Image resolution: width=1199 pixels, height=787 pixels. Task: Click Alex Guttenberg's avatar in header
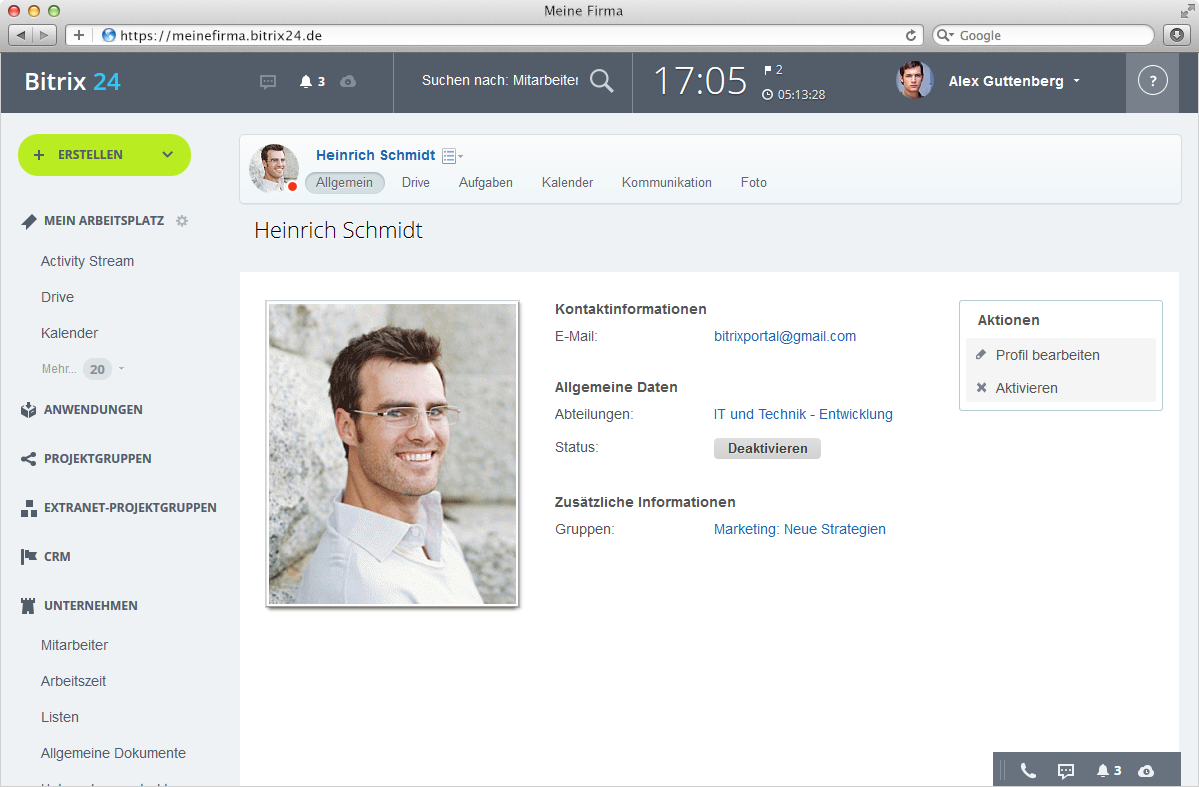[915, 80]
